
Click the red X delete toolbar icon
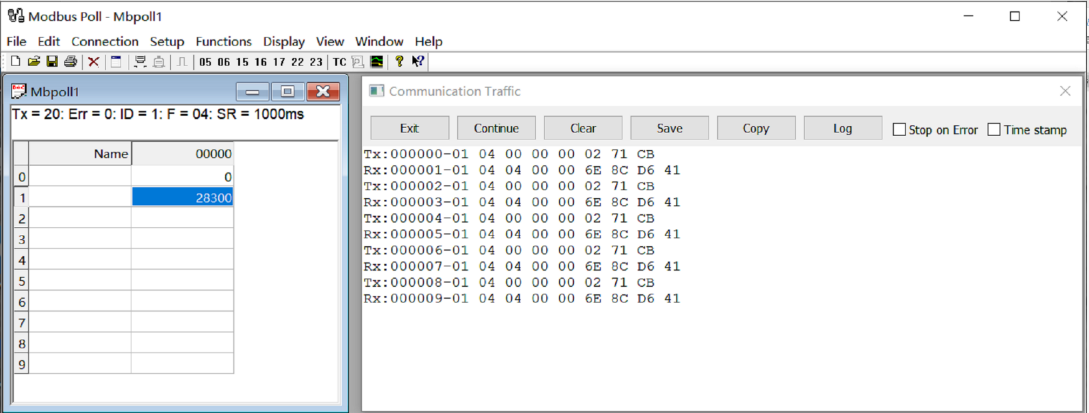coord(94,62)
